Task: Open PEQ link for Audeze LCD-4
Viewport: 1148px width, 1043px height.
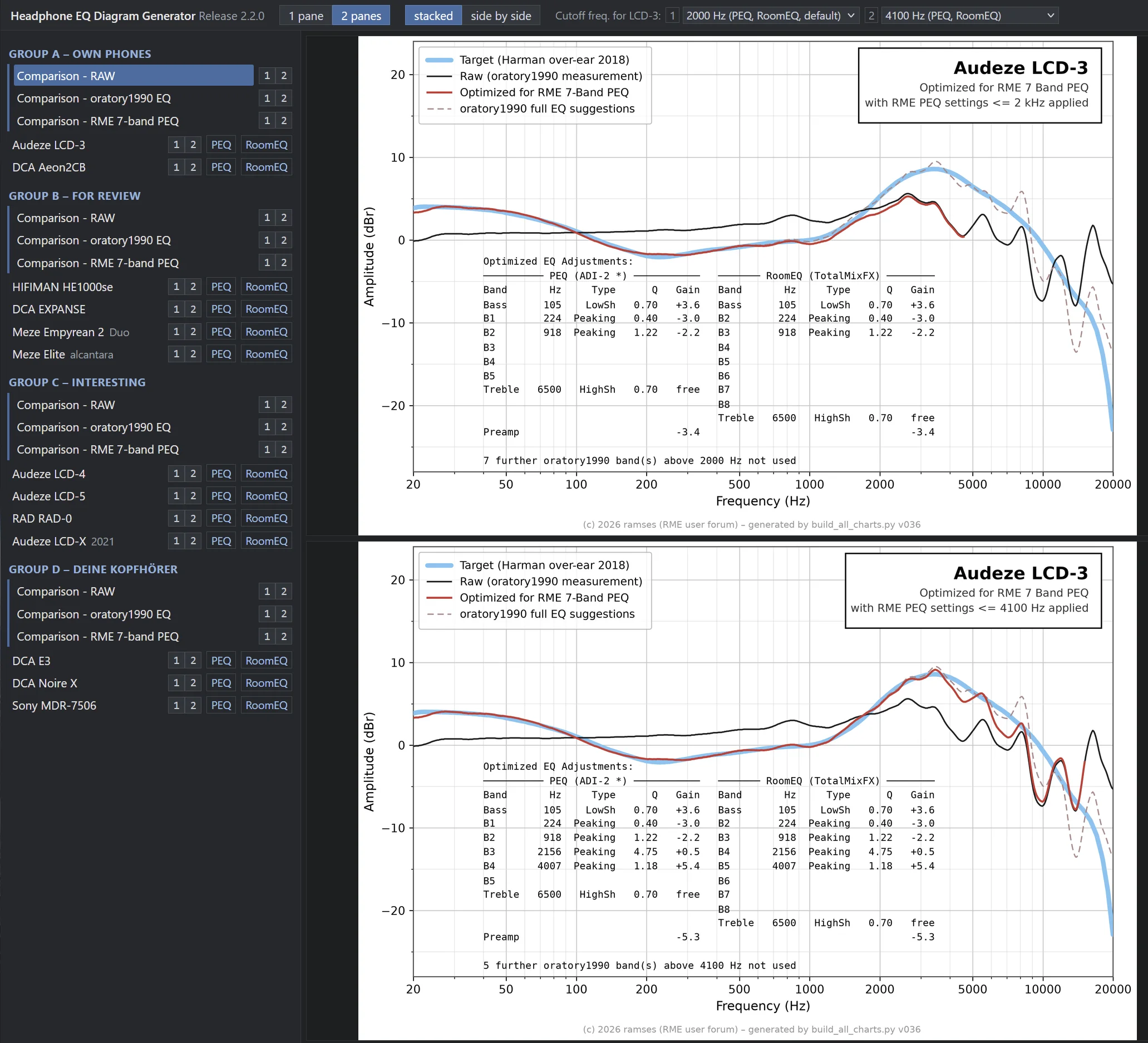Action: pos(221,474)
